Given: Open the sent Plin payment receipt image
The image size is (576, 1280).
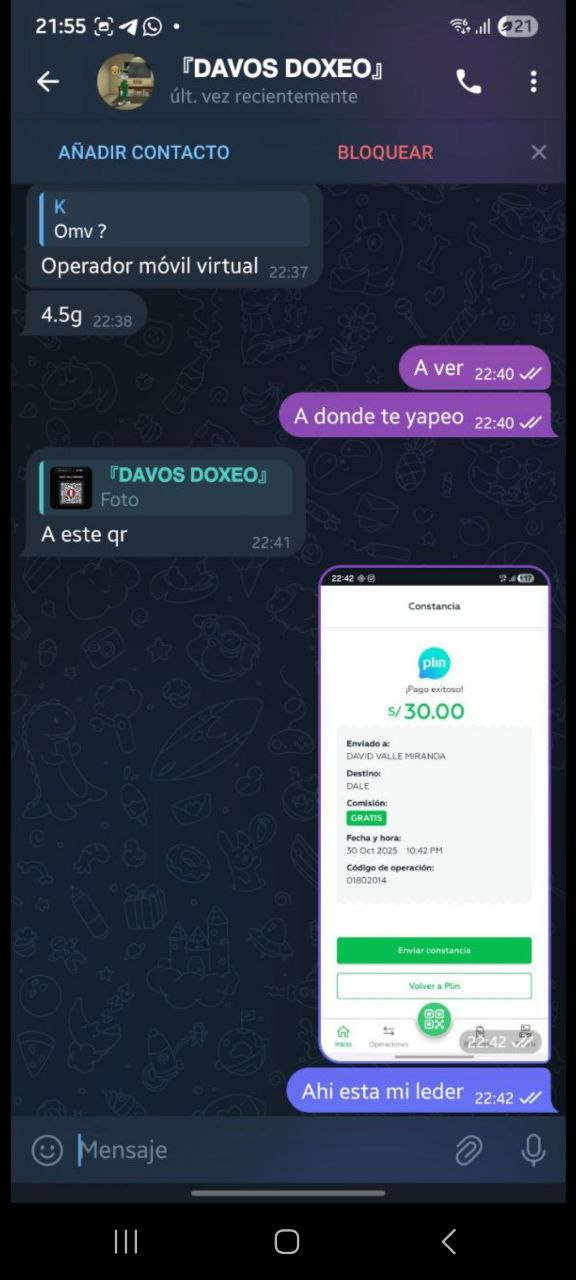Looking at the screenshot, I should pos(434,814).
